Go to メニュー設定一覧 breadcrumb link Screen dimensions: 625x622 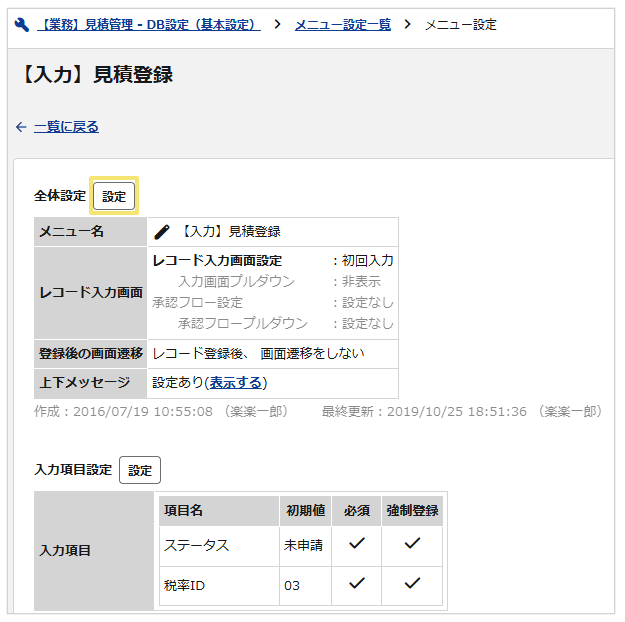[x=343, y=25]
